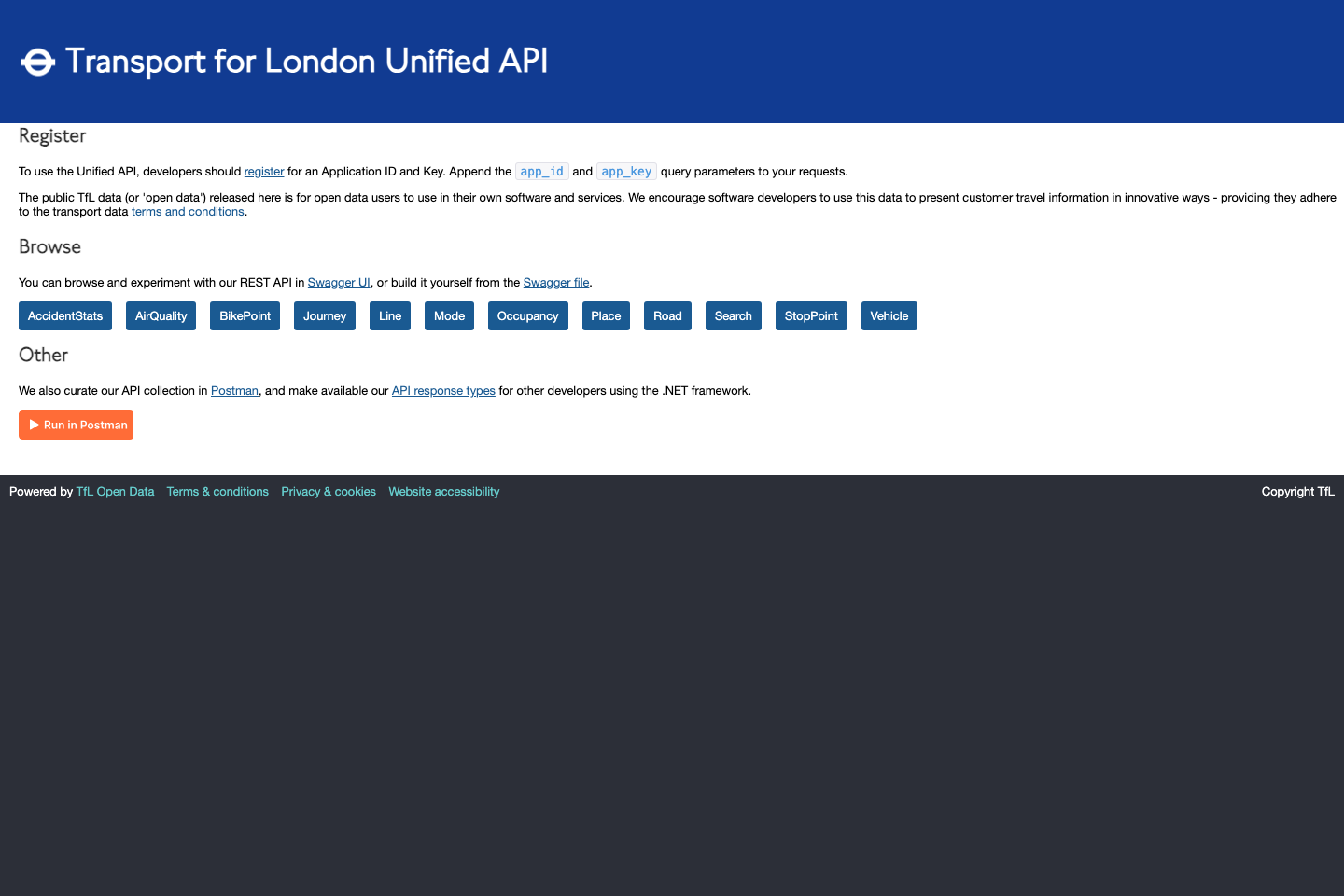Select the Line API
Viewport: 1344px width, 896px height.
coord(389,315)
